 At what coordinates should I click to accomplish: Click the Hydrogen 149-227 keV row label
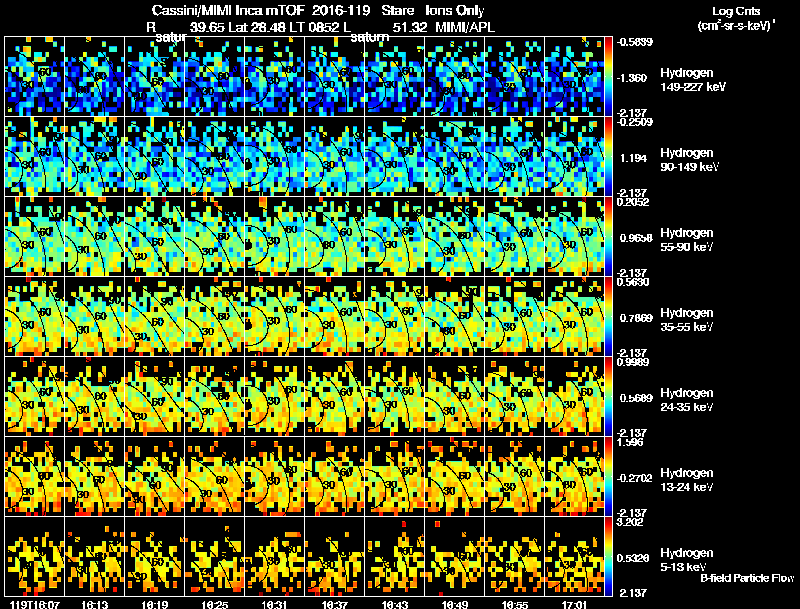coord(692,80)
